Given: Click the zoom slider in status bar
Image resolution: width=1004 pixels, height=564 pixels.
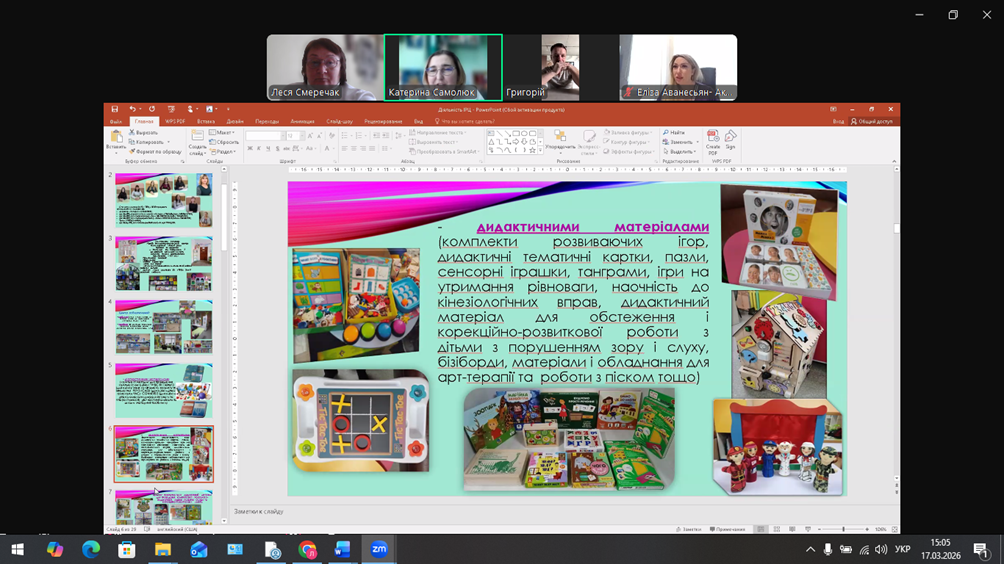Looking at the screenshot, I should tap(843, 529).
